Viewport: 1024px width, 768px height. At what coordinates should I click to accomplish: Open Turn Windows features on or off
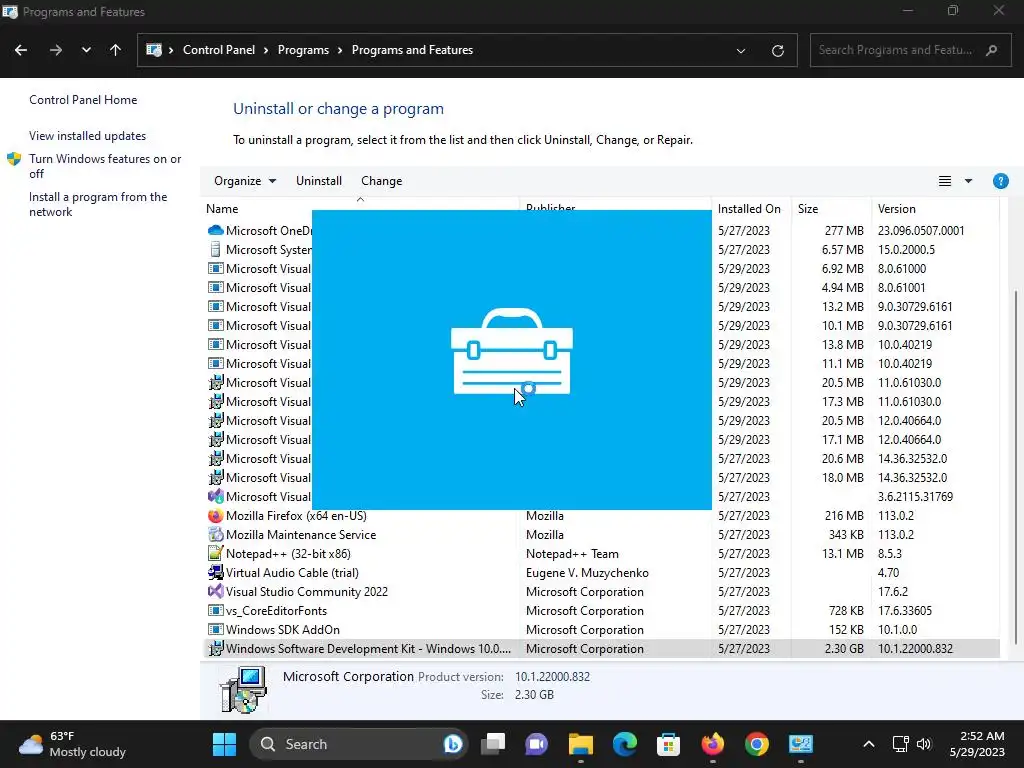point(105,166)
